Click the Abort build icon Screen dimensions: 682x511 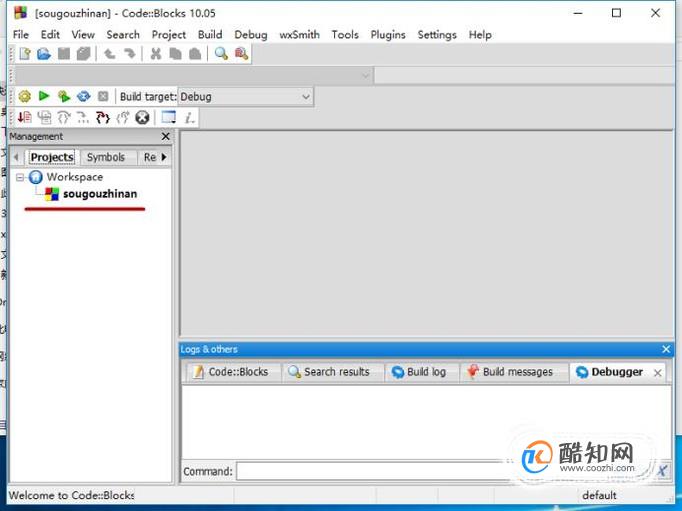tap(103, 96)
